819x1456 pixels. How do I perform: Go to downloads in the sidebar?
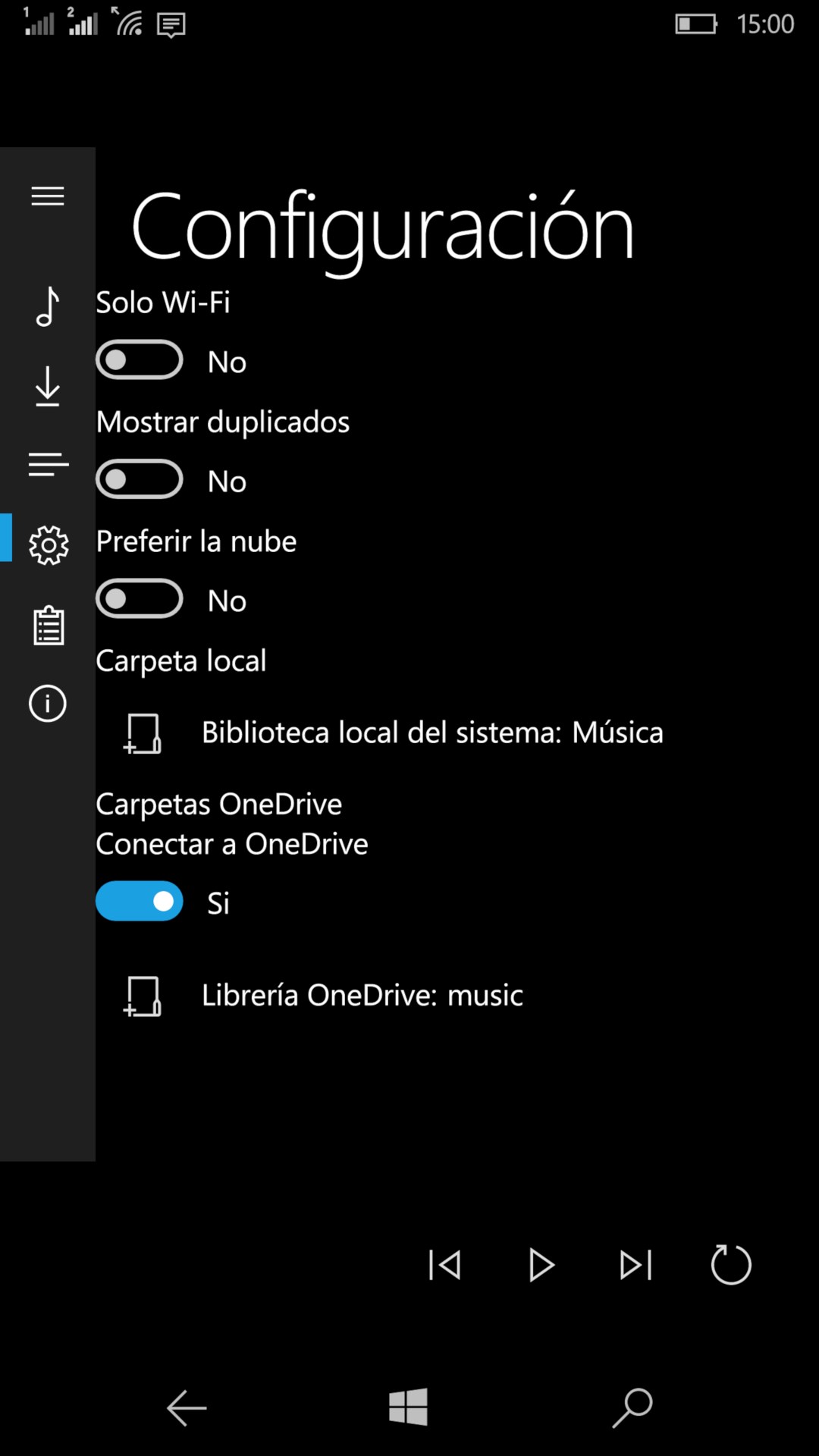48,386
